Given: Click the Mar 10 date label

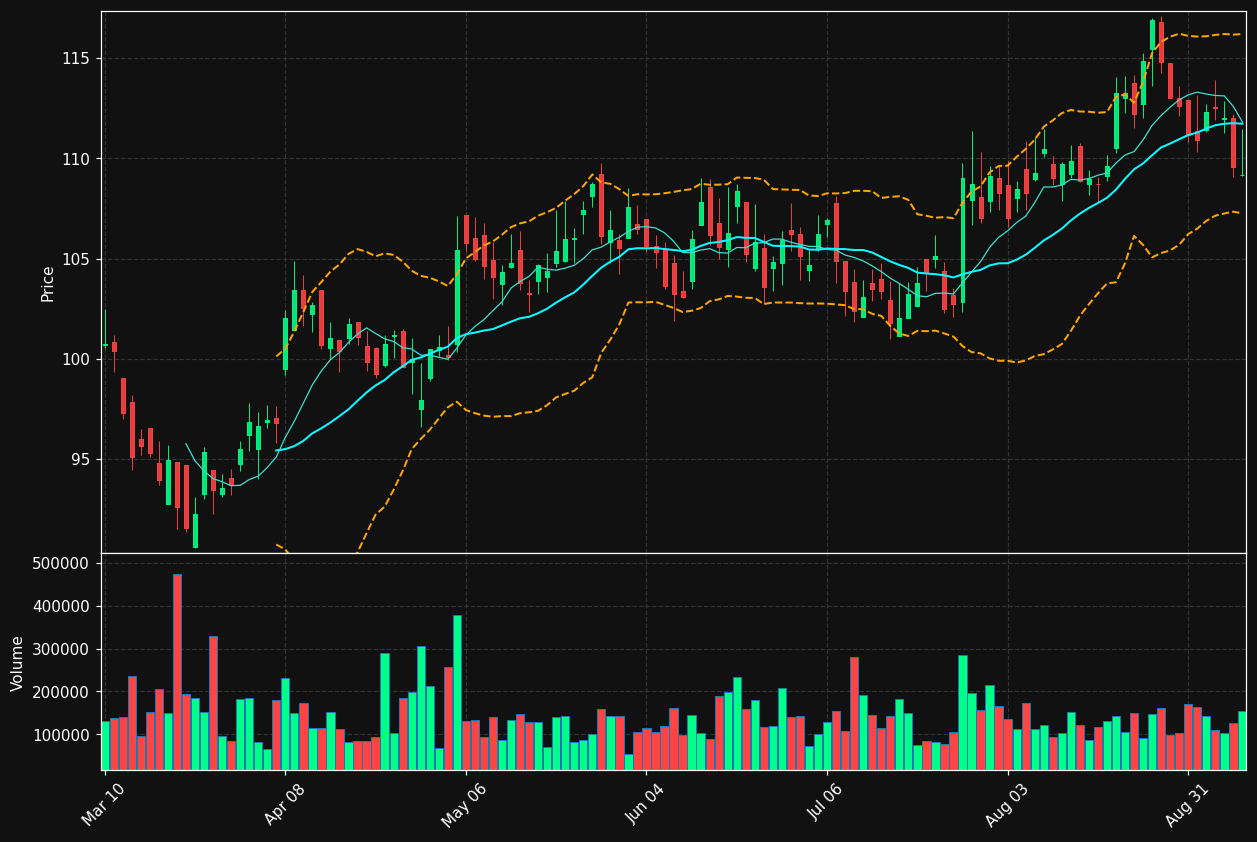Looking at the screenshot, I should [104, 803].
